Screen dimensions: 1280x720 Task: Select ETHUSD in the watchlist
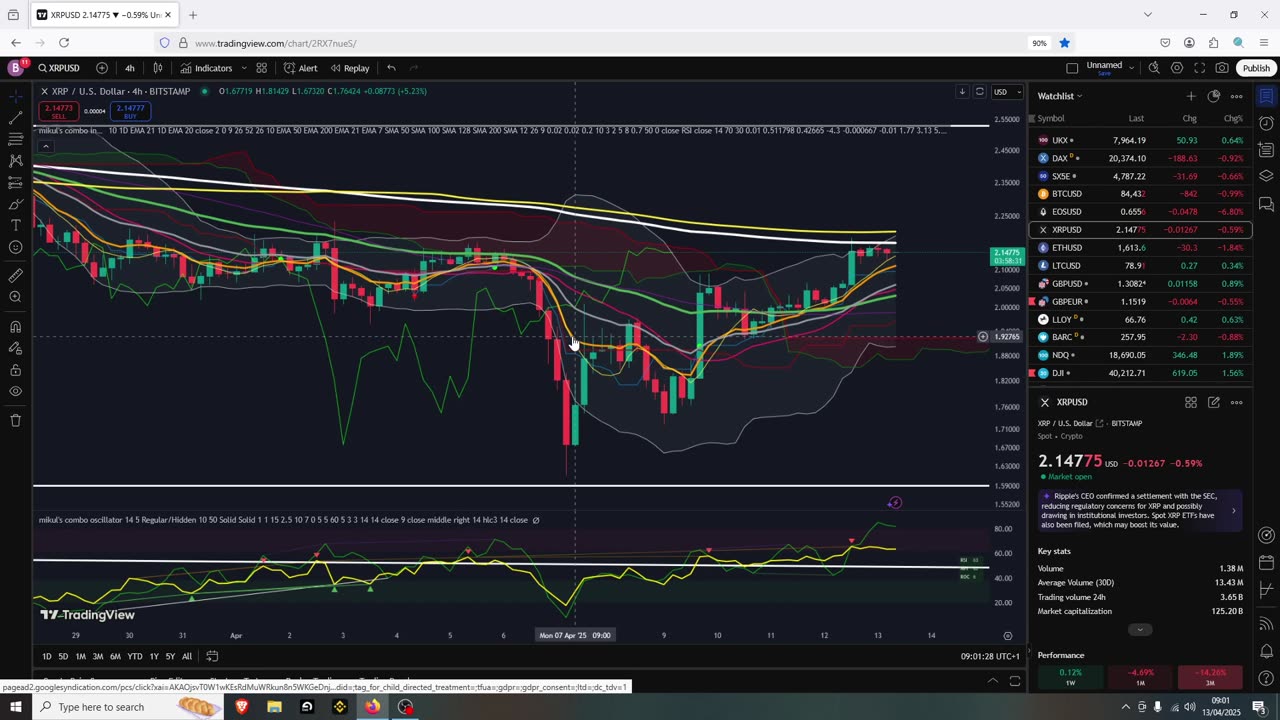pos(1140,248)
